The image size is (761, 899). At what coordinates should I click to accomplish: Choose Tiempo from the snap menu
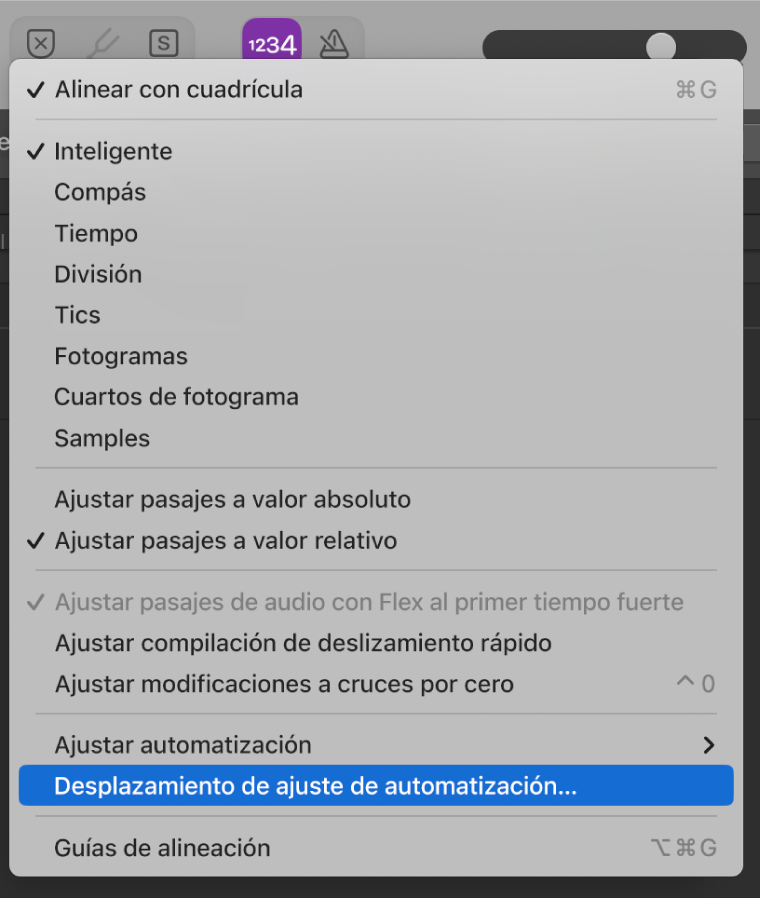[95, 233]
